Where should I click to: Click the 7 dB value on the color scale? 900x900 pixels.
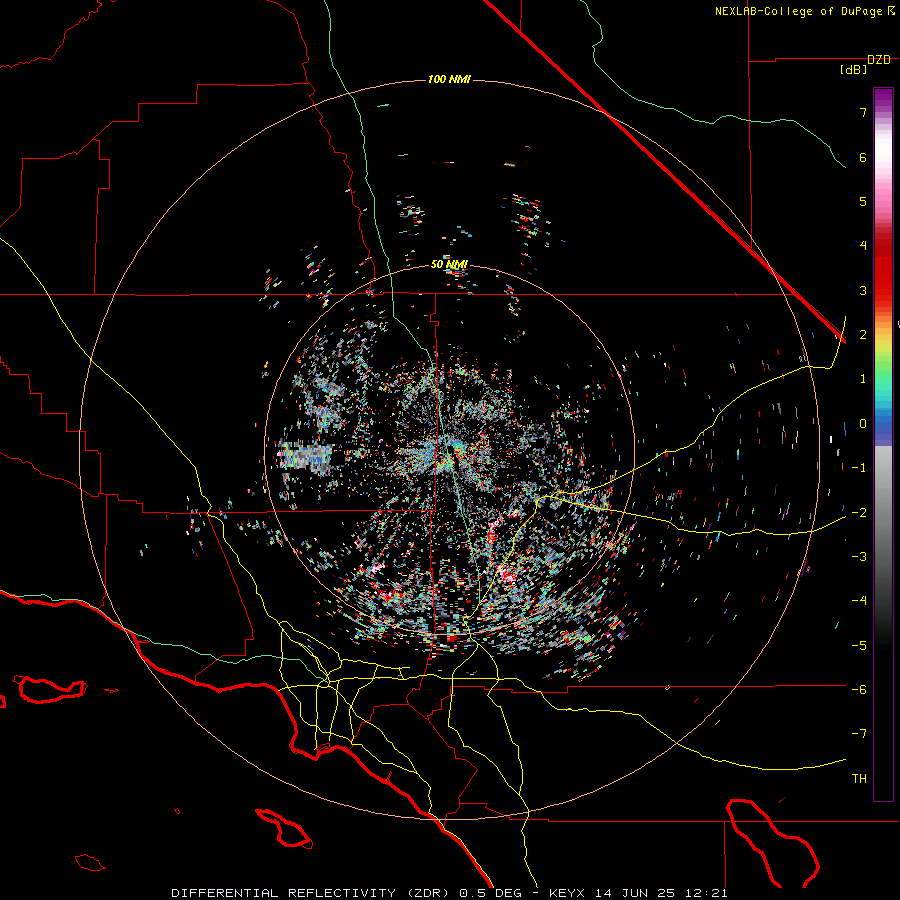point(863,112)
